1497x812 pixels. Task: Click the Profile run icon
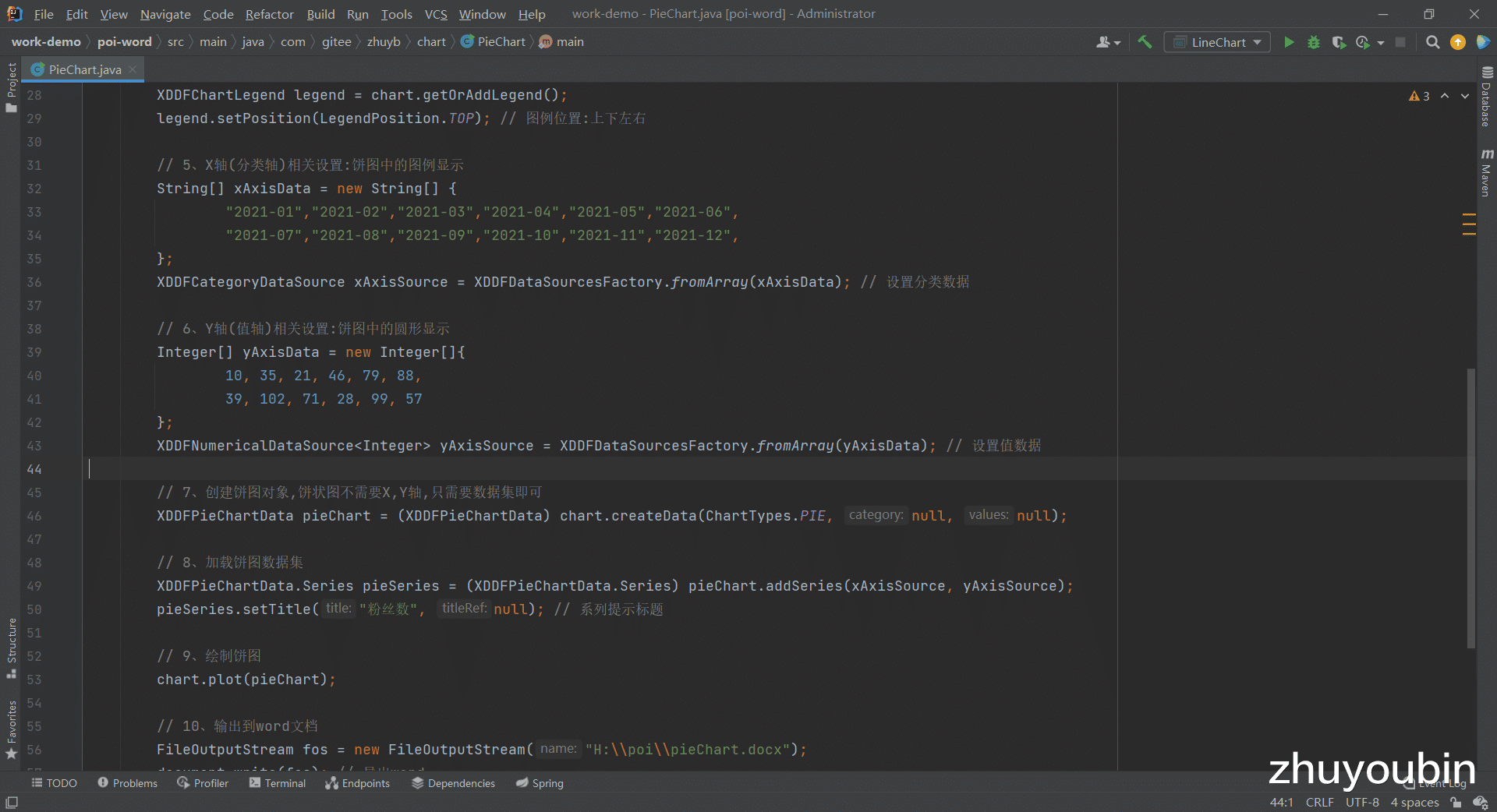tap(1363, 42)
